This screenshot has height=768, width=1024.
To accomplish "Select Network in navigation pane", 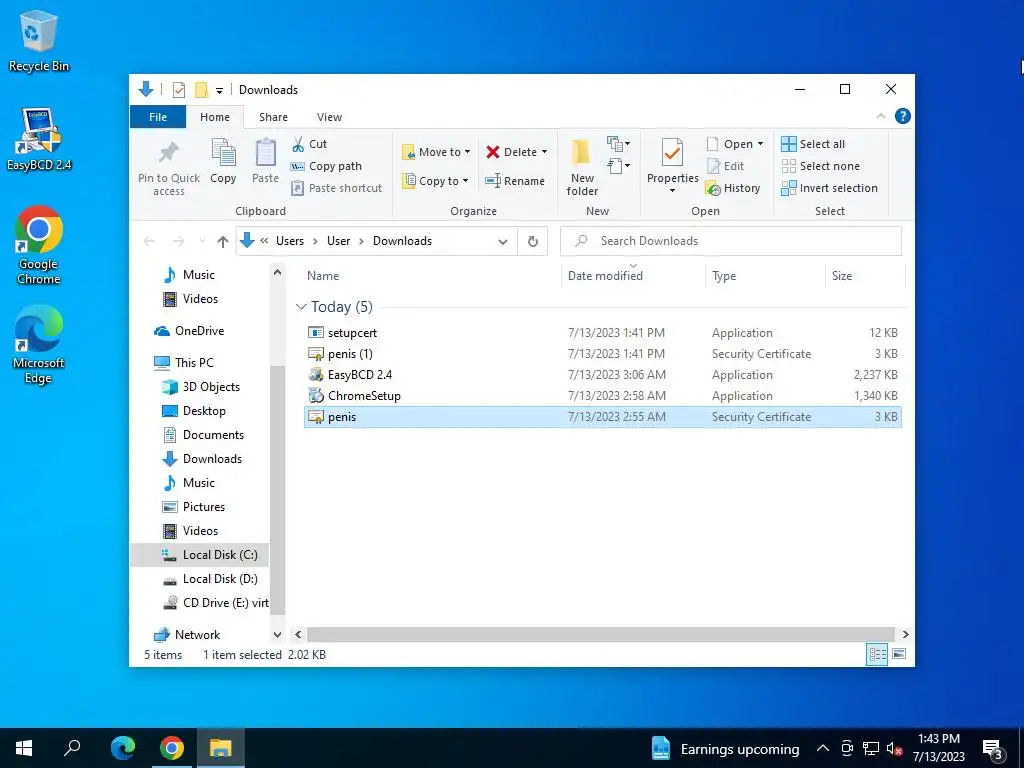I will point(197,635).
